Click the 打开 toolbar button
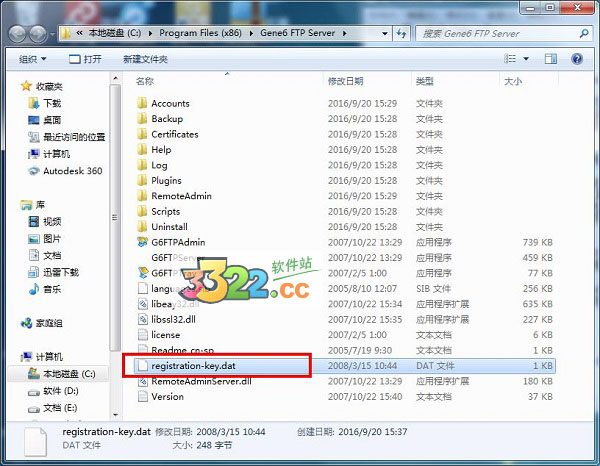600x466 pixels. [85, 59]
